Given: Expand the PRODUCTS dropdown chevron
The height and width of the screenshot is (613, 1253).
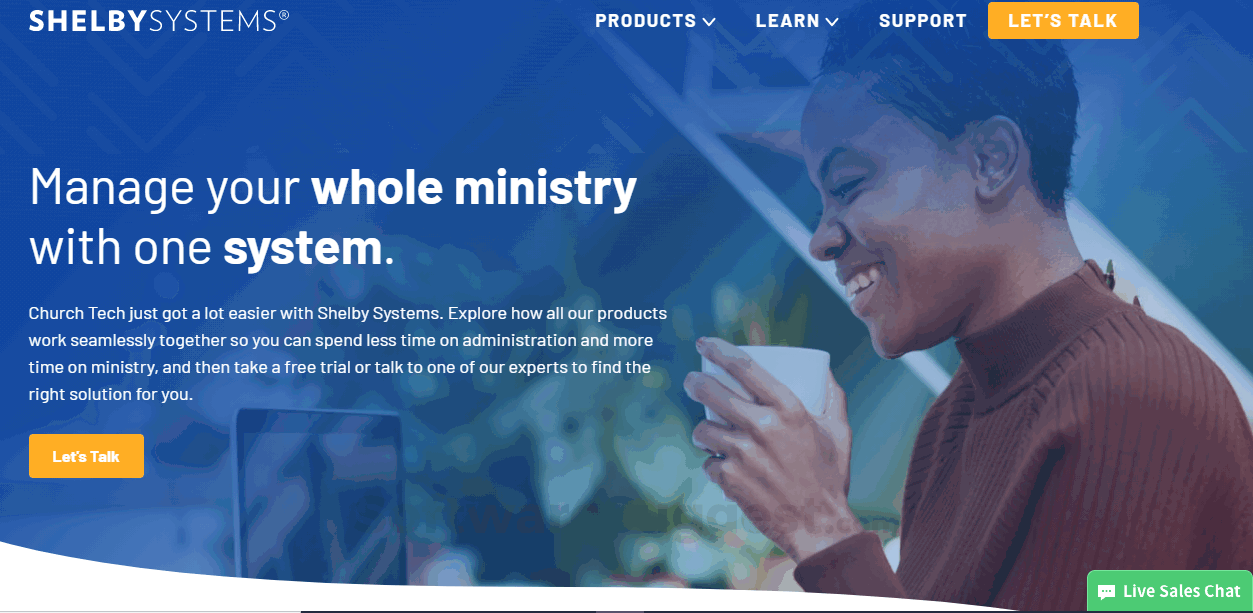Looking at the screenshot, I should coord(709,22).
